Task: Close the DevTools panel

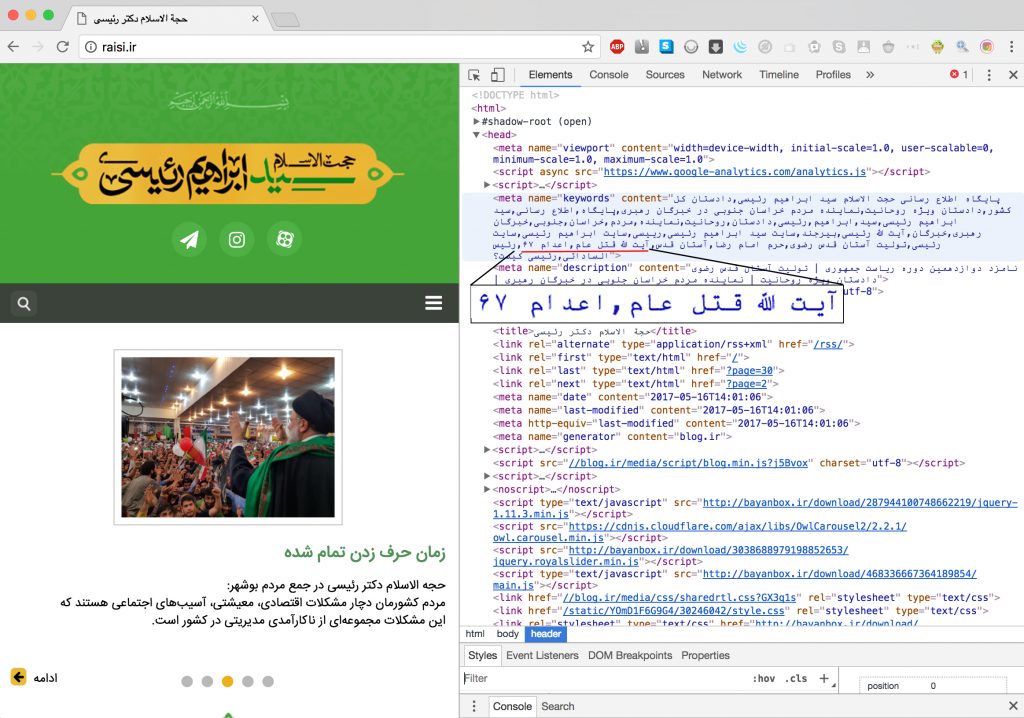Action: coord(1013,75)
